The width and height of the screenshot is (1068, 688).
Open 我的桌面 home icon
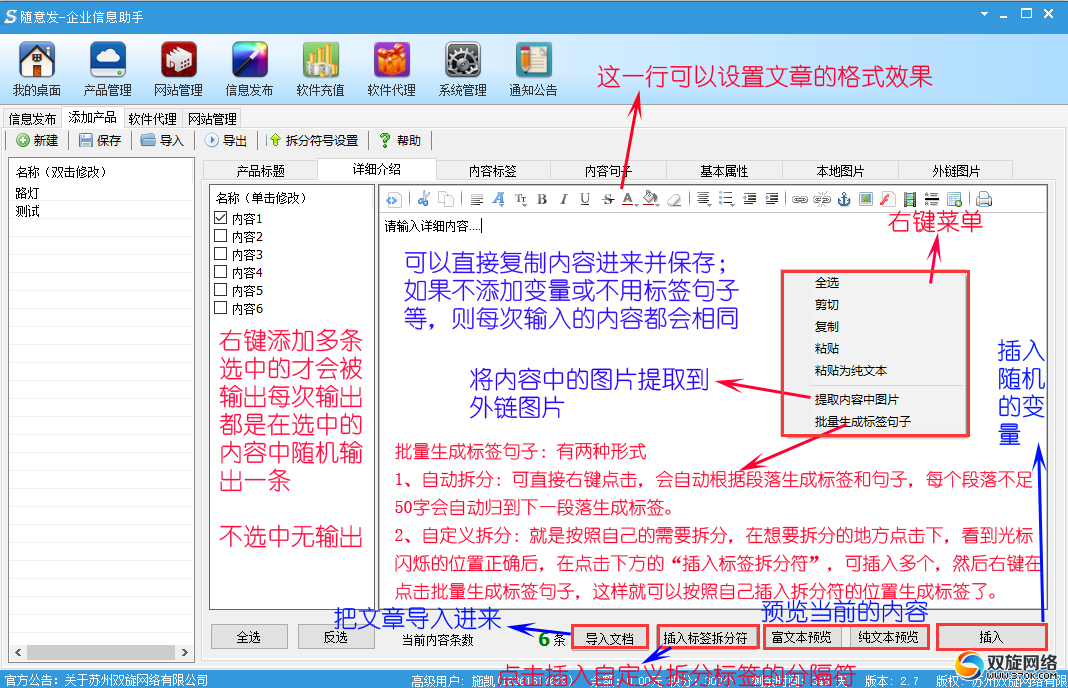click(x=37, y=69)
